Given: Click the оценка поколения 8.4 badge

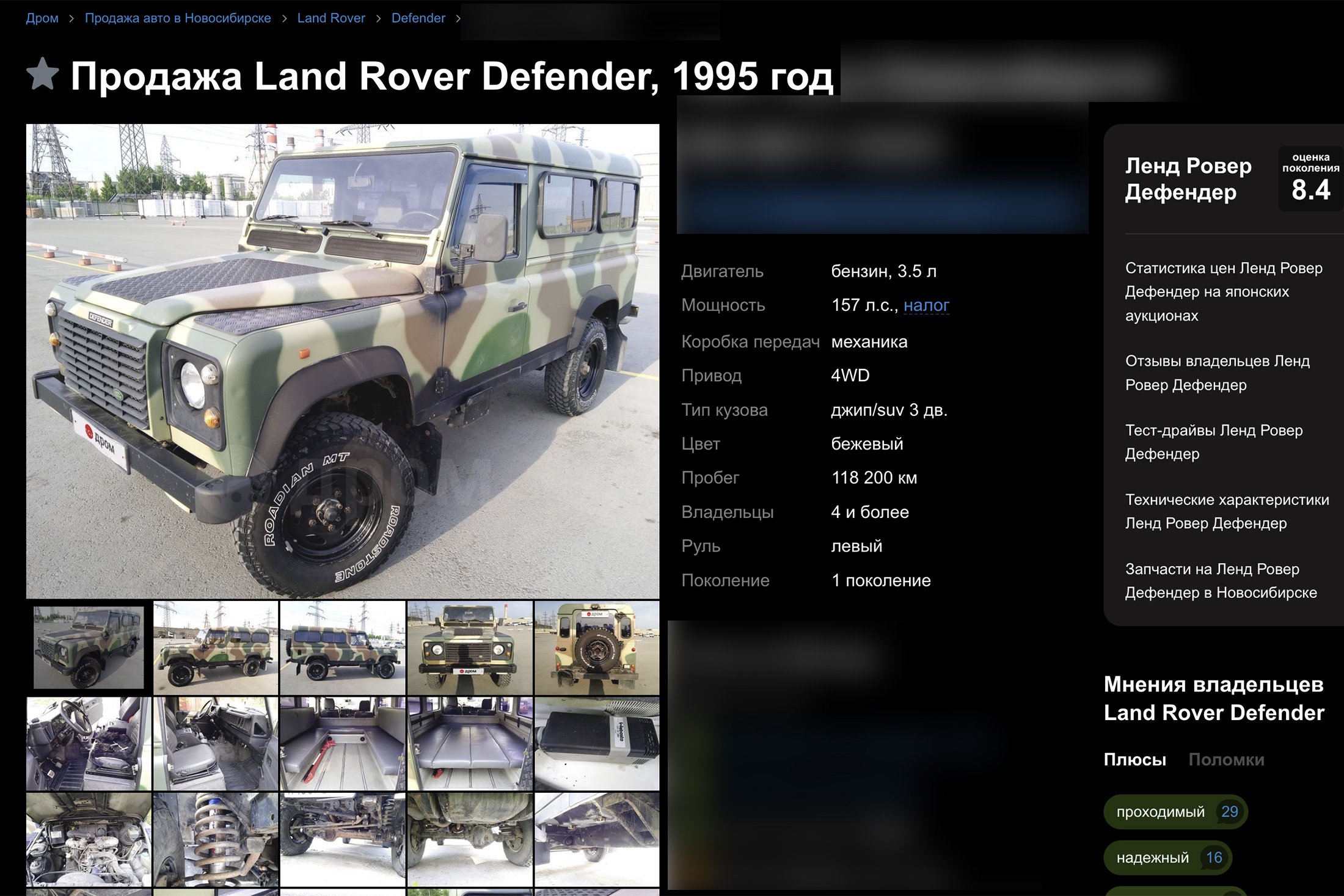Looking at the screenshot, I should (1310, 179).
